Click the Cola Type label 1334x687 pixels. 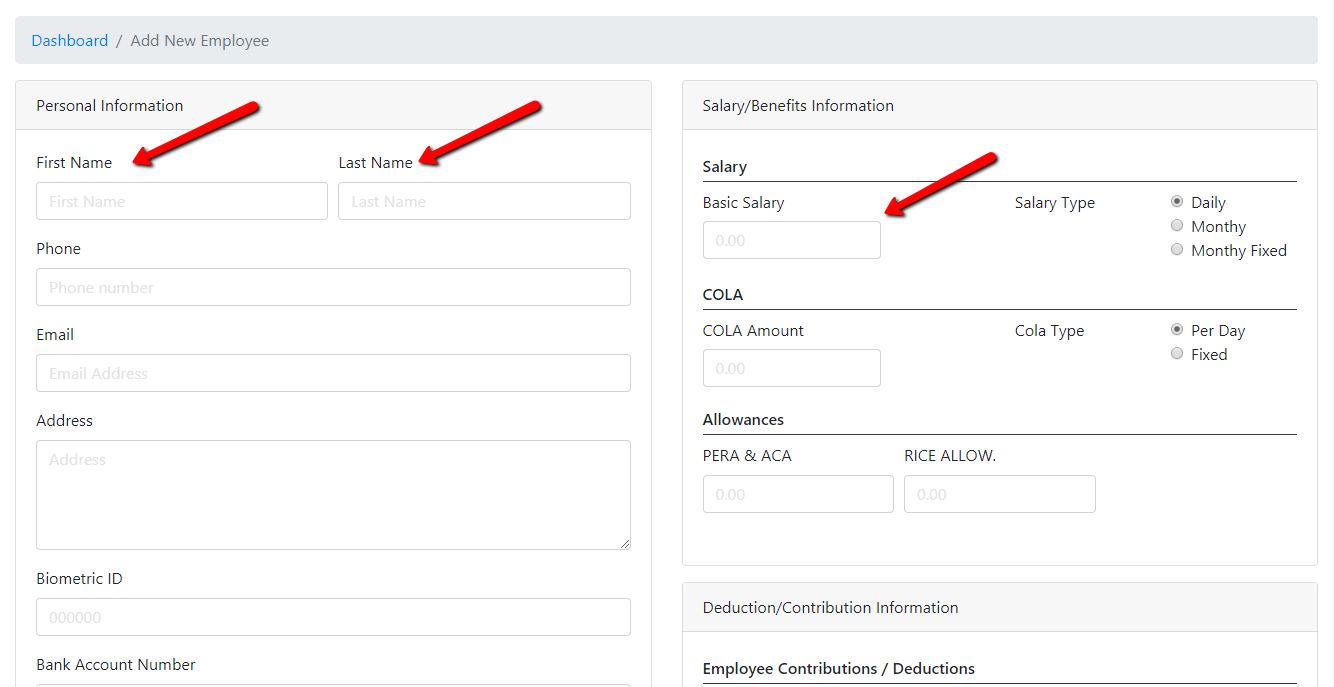coord(1049,331)
